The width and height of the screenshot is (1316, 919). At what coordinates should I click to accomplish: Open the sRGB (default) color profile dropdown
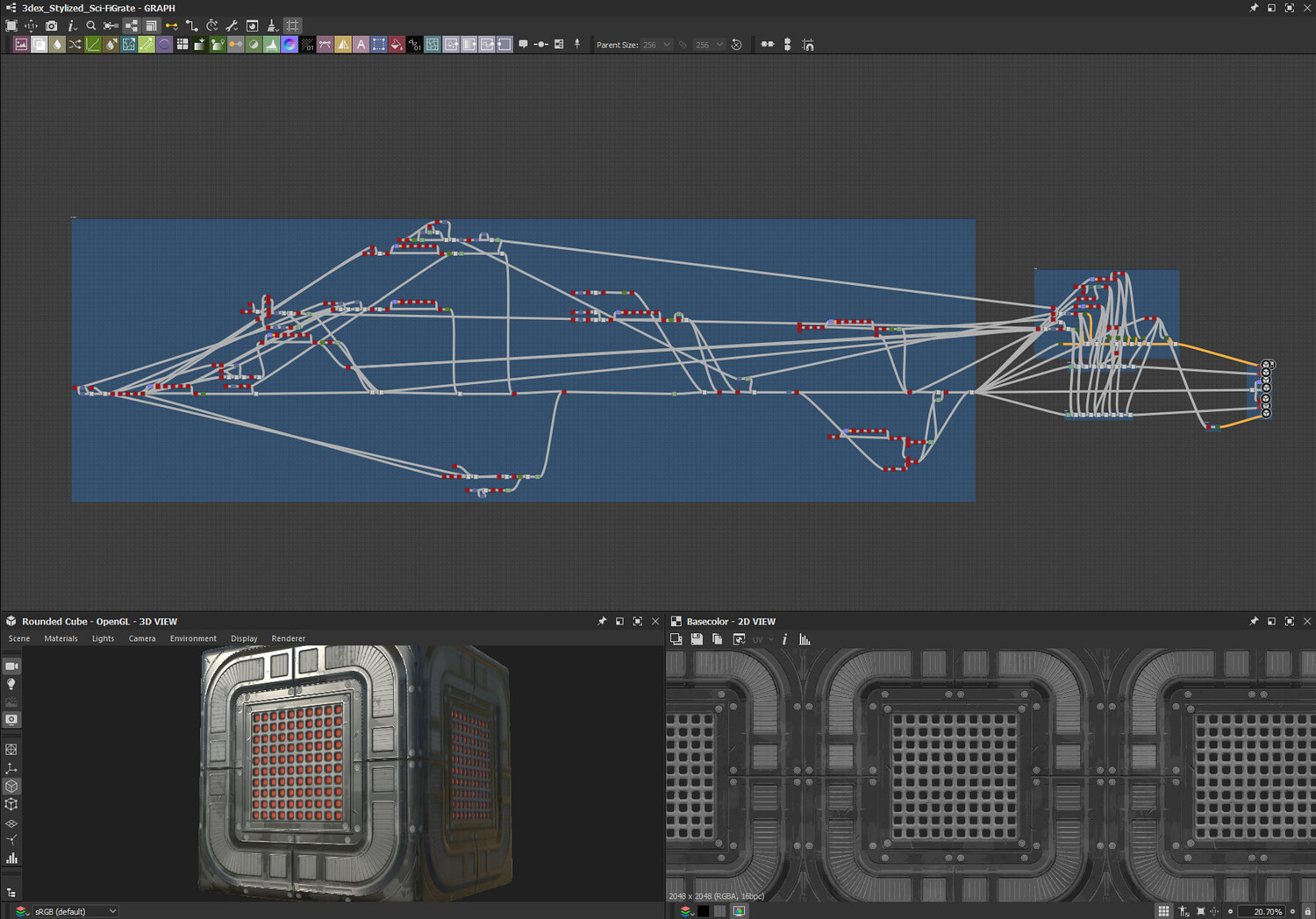tap(75, 911)
